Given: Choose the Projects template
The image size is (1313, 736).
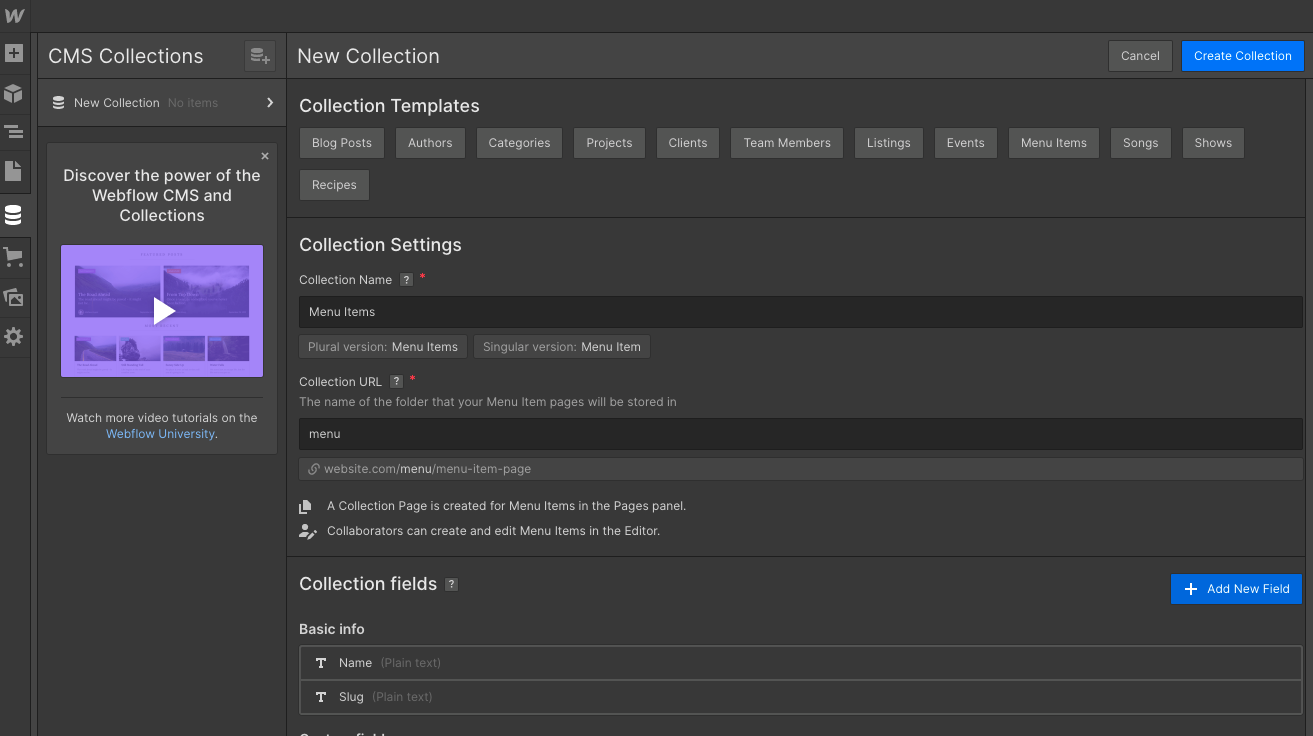Looking at the screenshot, I should (609, 143).
